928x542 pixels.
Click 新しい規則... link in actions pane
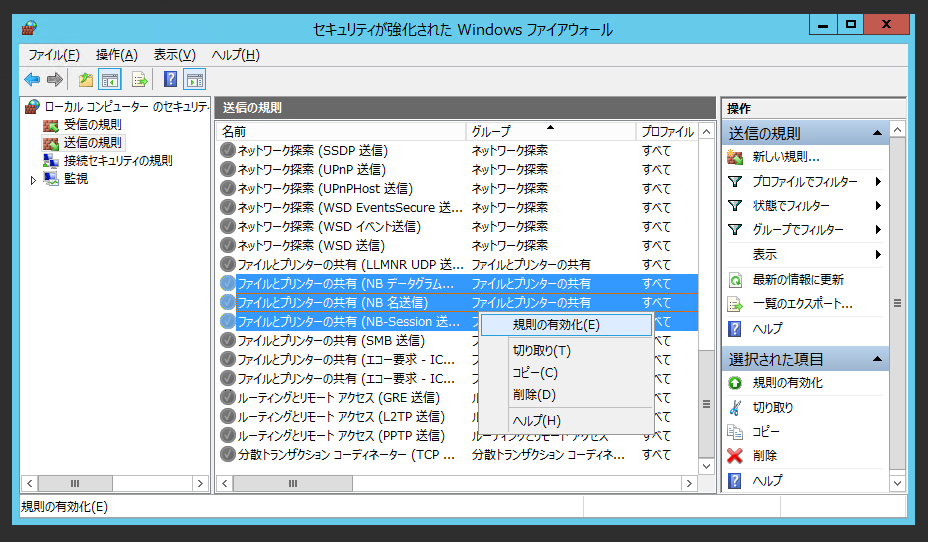[x=786, y=157]
